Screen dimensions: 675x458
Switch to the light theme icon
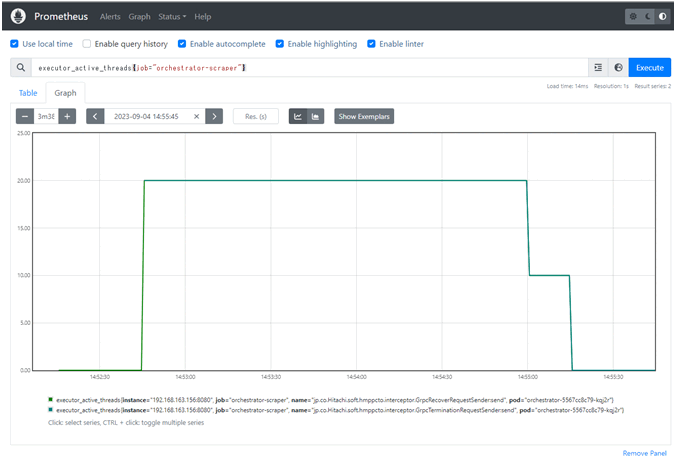click(633, 17)
